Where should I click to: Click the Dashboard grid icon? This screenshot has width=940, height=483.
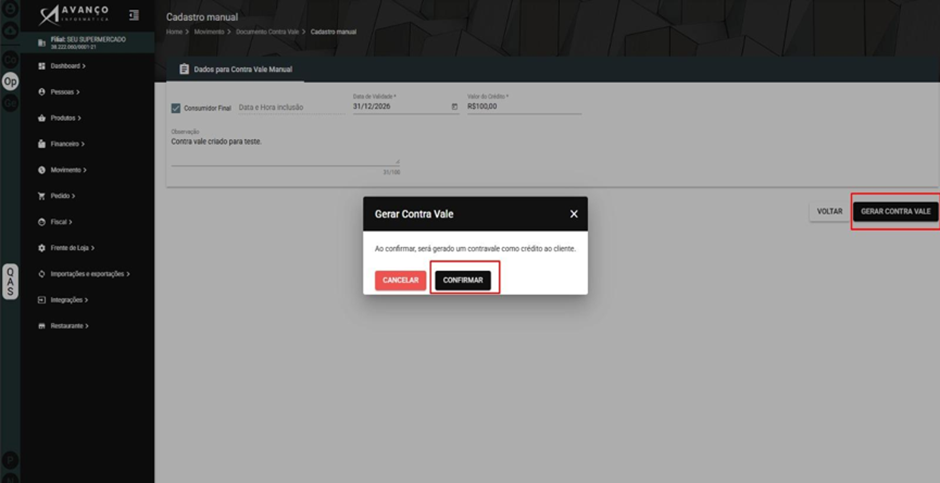[41, 66]
